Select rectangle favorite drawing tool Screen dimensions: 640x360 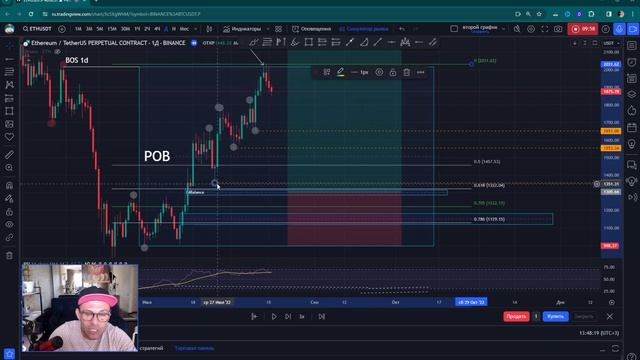309,42
